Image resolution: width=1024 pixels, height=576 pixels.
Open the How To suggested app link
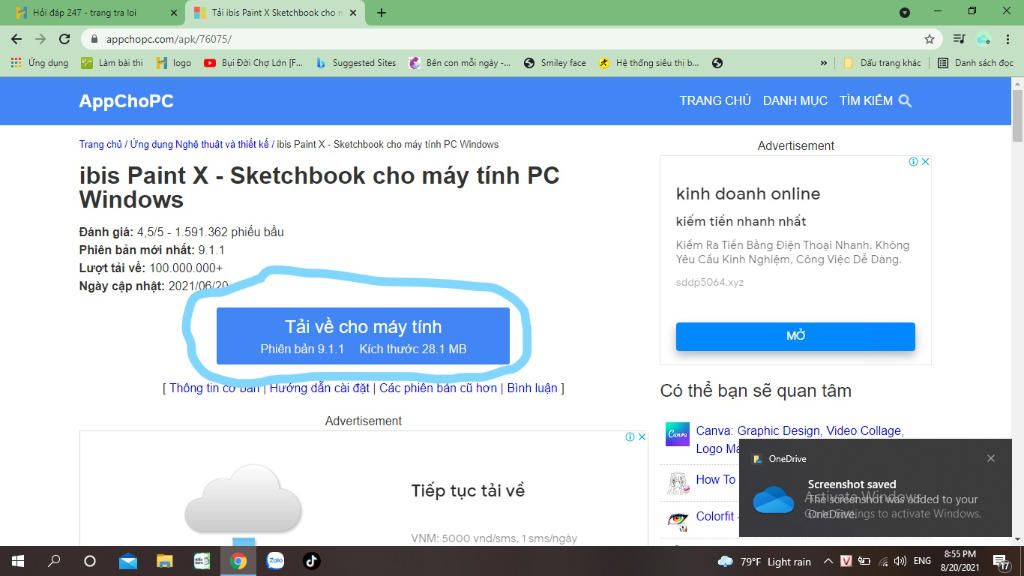715,480
